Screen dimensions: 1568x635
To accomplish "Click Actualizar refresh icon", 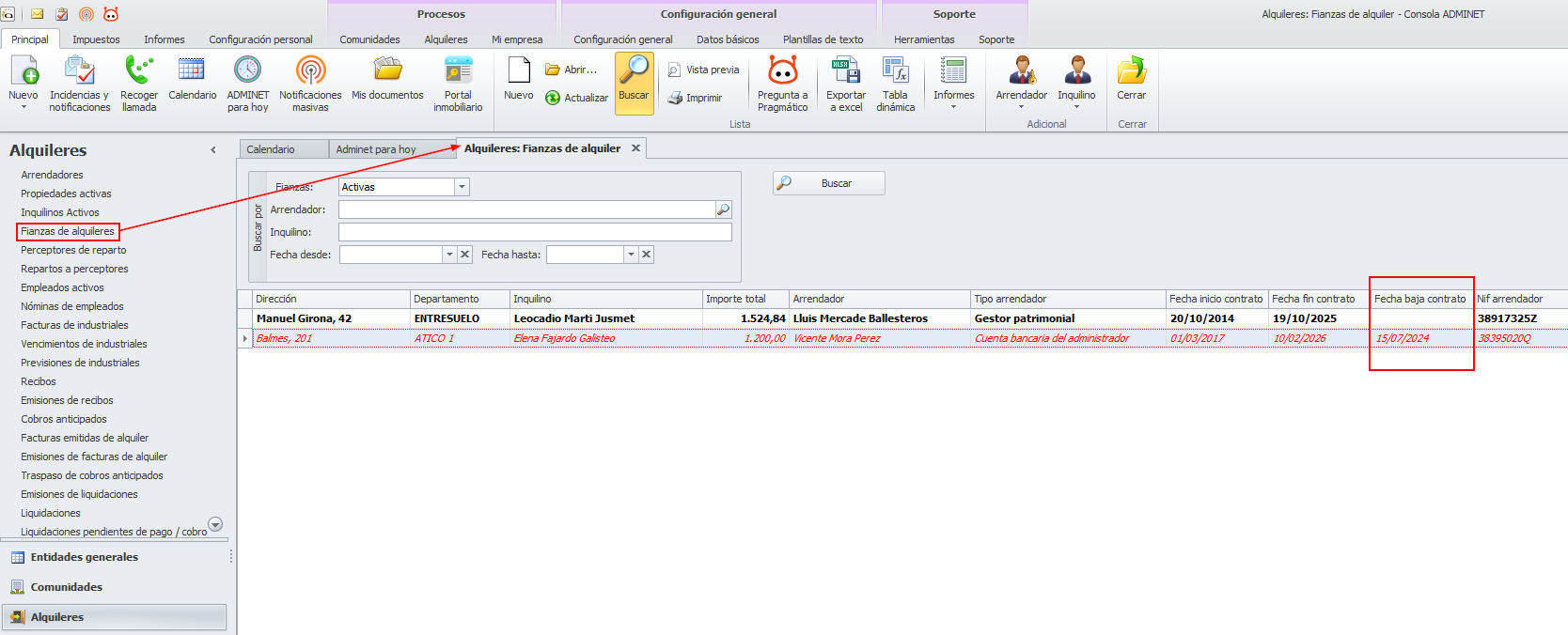I will point(553,98).
